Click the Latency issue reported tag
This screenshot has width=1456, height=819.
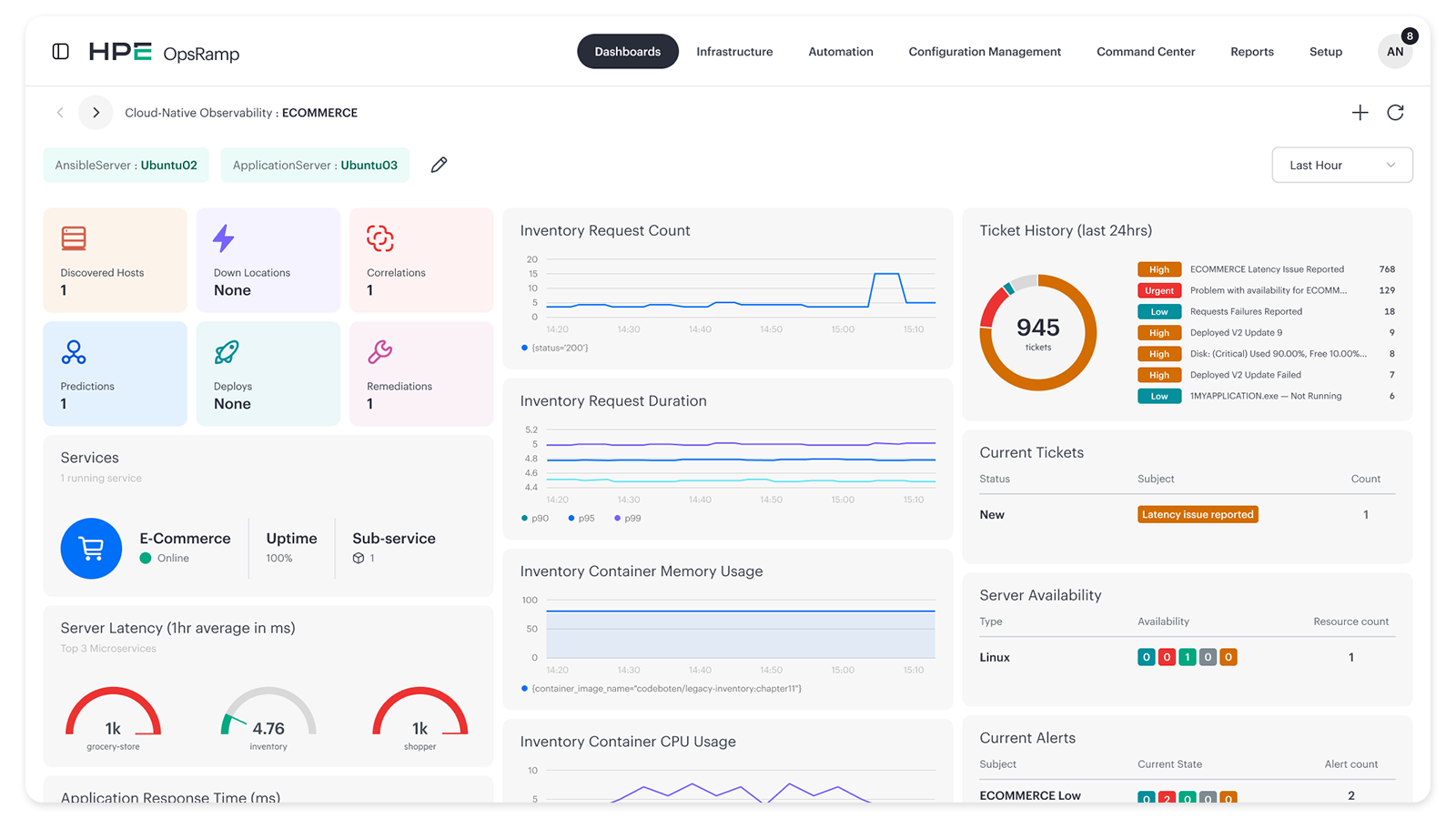1198,515
